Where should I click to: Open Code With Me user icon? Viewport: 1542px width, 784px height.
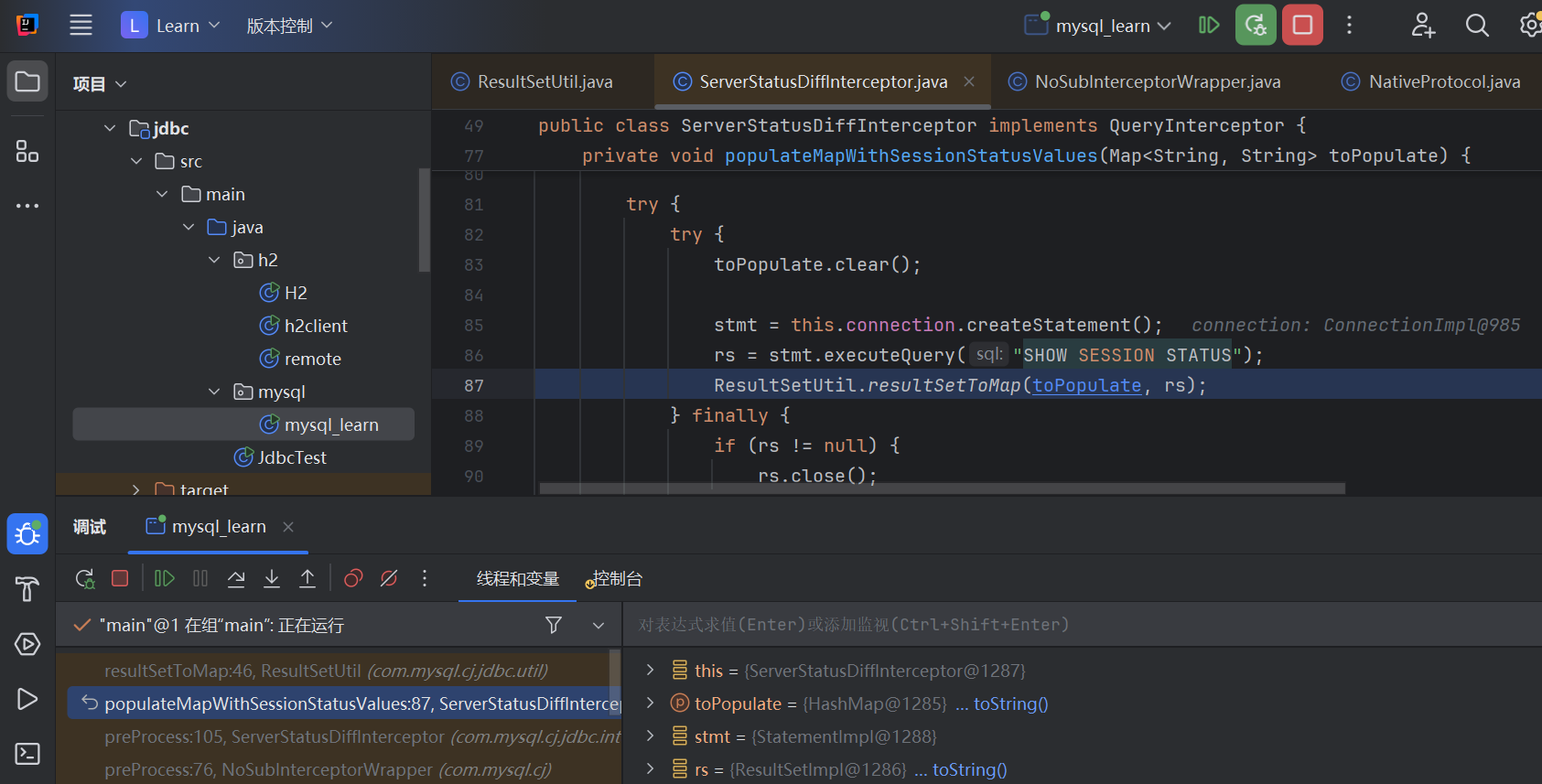(x=1423, y=26)
